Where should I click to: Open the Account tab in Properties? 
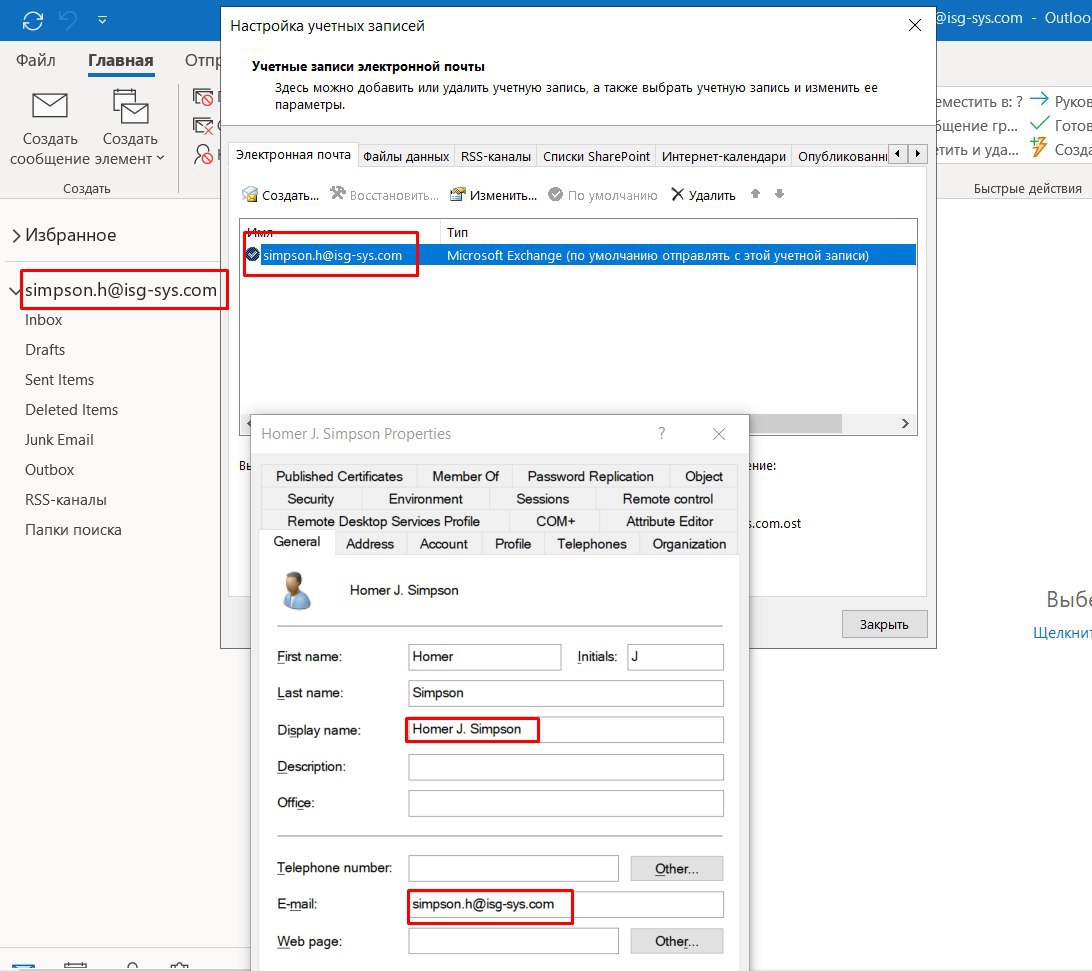(x=444, y=544)
